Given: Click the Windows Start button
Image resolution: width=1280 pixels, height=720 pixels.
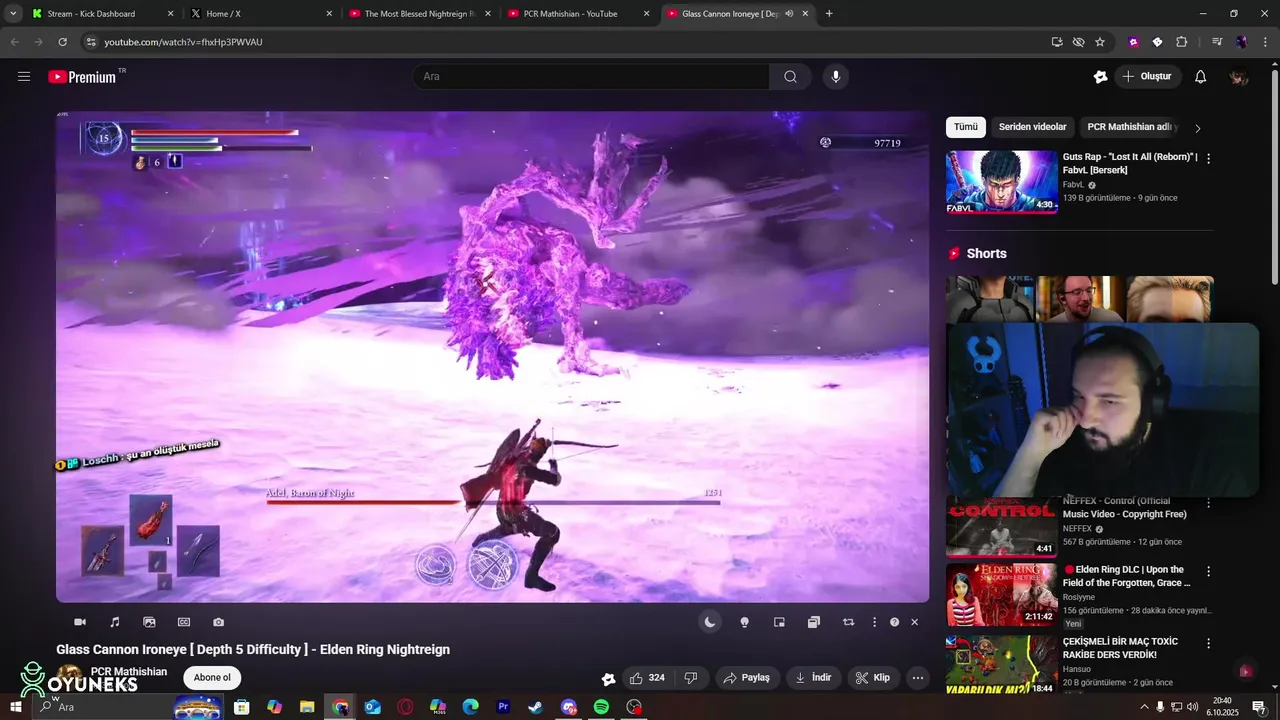Looking at the screenshot, I should tap(16, 706).
